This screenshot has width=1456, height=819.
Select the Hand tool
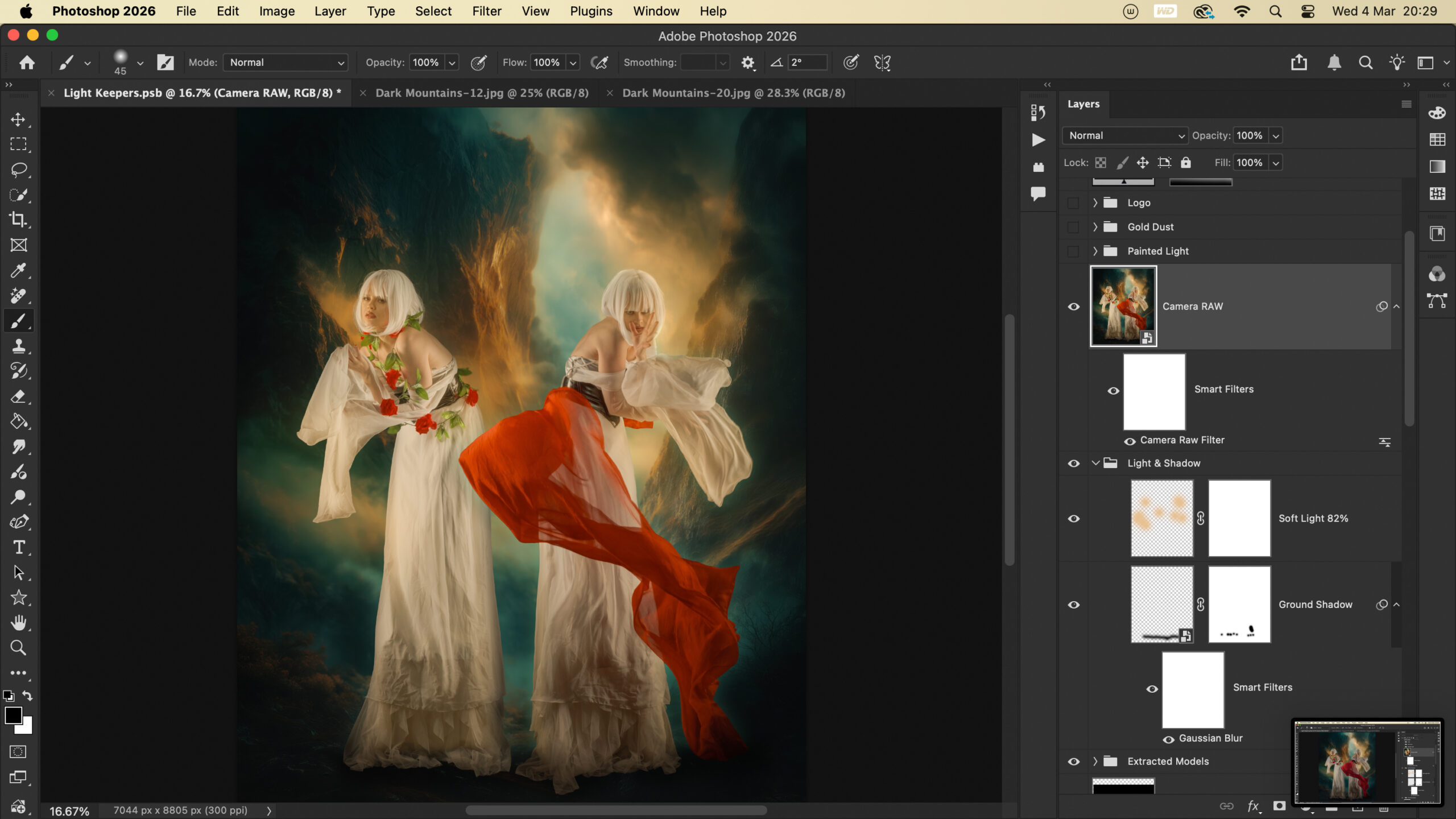point(18,623)
